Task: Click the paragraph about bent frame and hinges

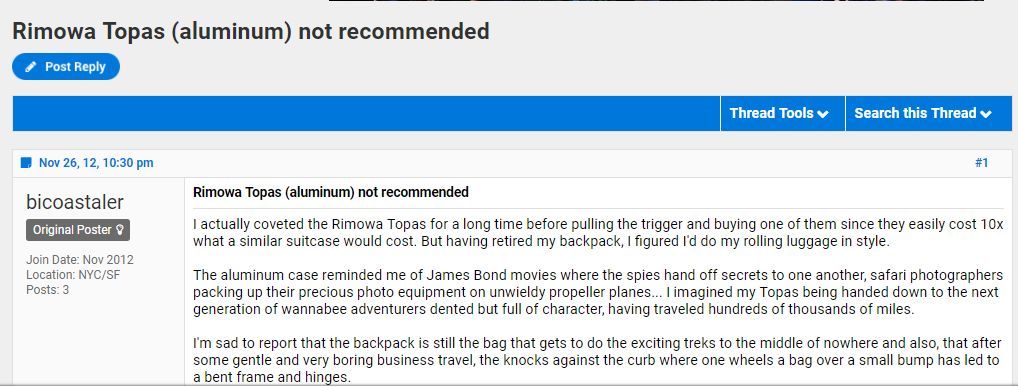Action: (x=596, y=360)
